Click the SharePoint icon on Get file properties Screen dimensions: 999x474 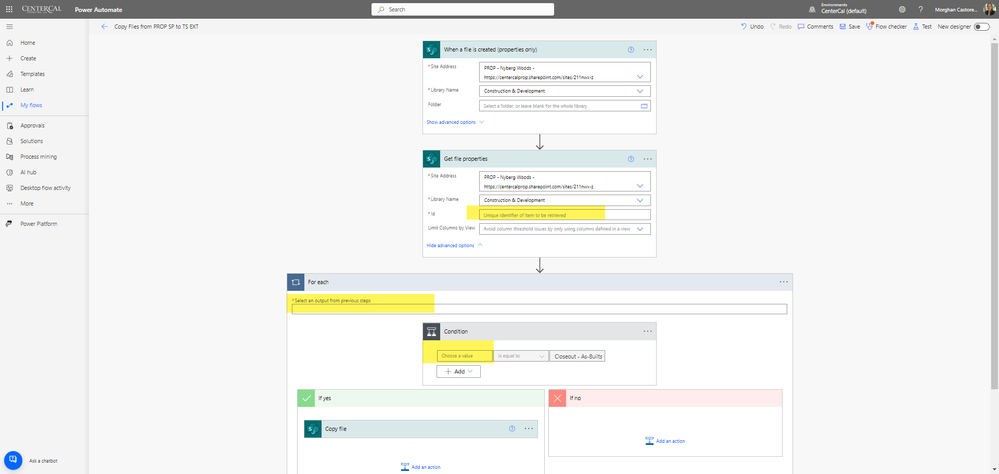431,159
